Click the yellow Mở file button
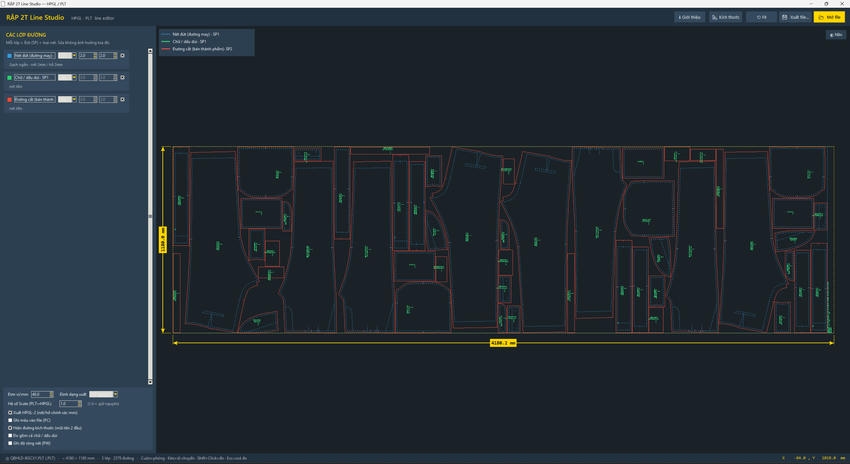Image resolution: width=850 pixels, height=464 pixels. pos(829,17)
